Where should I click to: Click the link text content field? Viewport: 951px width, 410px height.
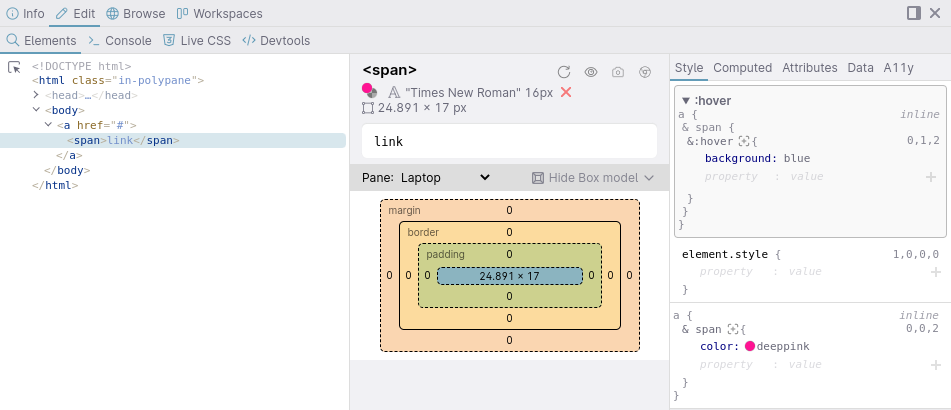tap(509, 142)
